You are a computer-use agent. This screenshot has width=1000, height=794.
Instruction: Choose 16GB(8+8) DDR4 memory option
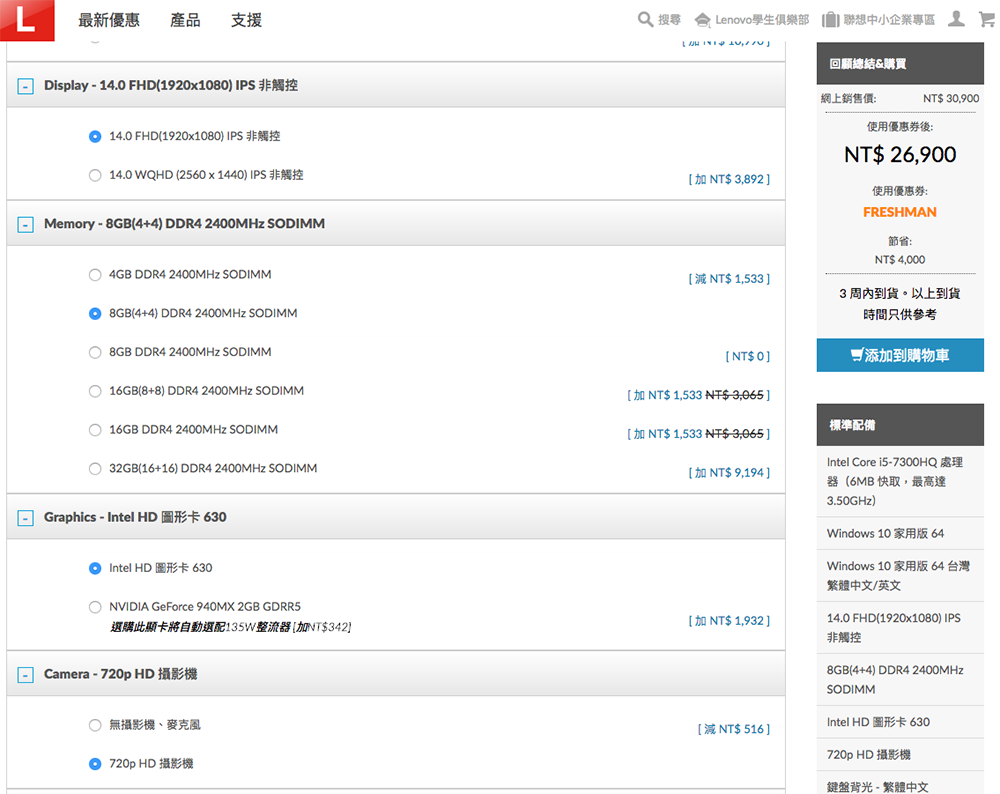coord(95,391)
